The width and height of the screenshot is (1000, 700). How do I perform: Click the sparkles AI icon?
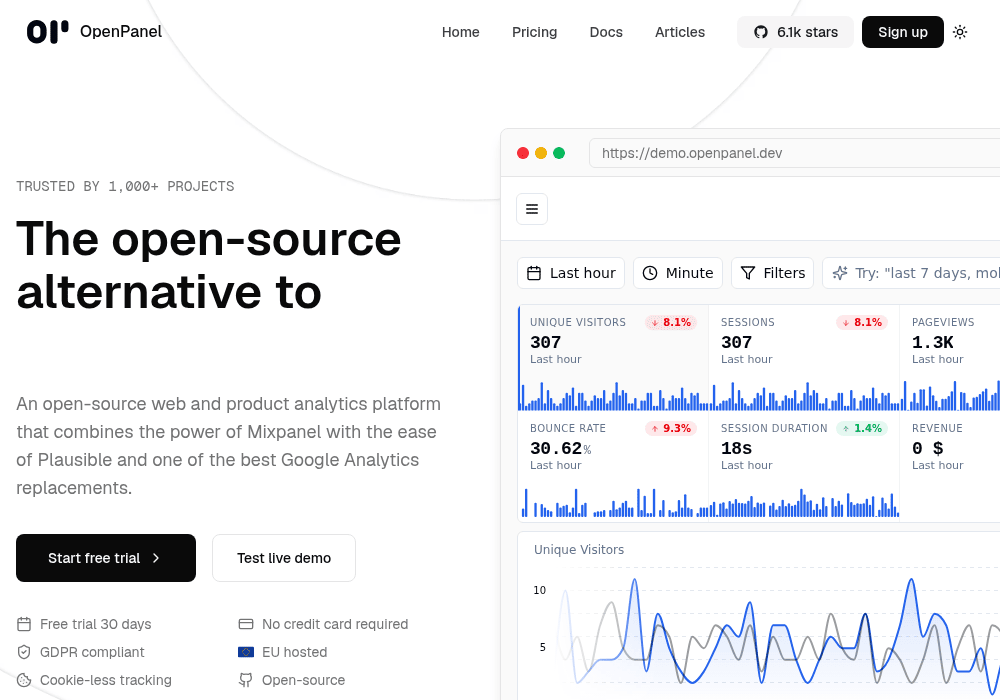[x=840, y=273]
